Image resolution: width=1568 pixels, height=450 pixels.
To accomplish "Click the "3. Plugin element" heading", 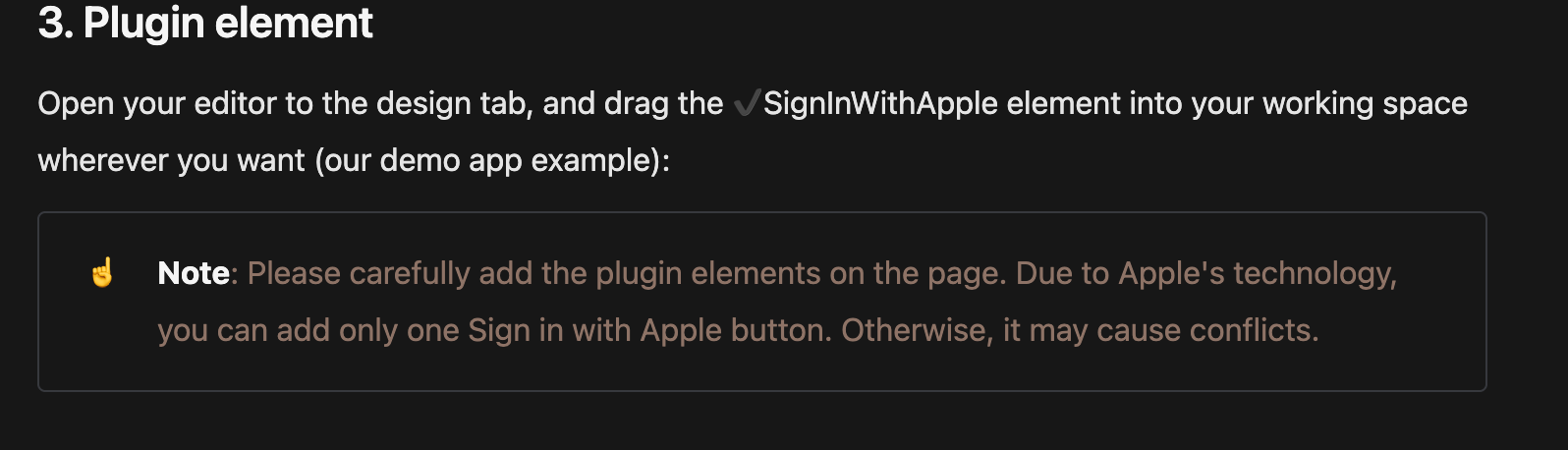I will coord(205,23).
